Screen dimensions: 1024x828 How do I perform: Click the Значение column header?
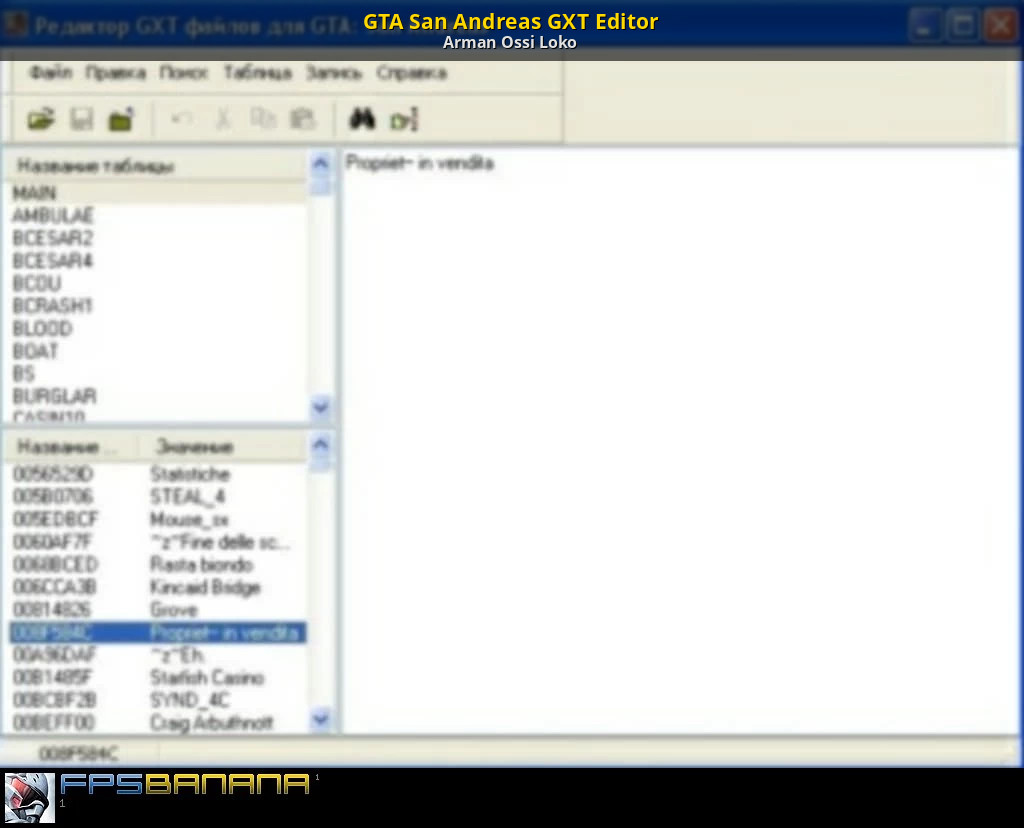coord(194,447)
